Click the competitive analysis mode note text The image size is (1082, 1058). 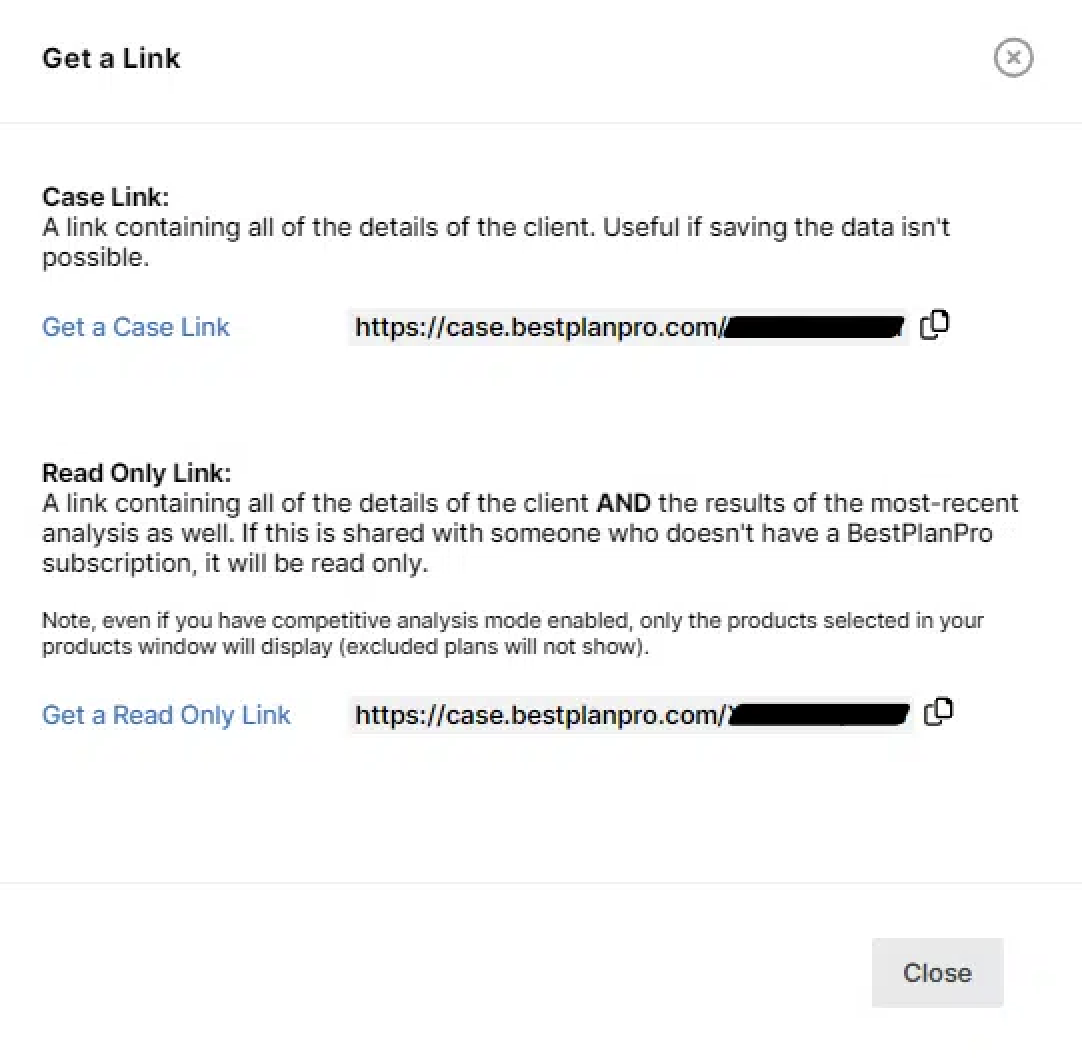click(x=513, y=633)
